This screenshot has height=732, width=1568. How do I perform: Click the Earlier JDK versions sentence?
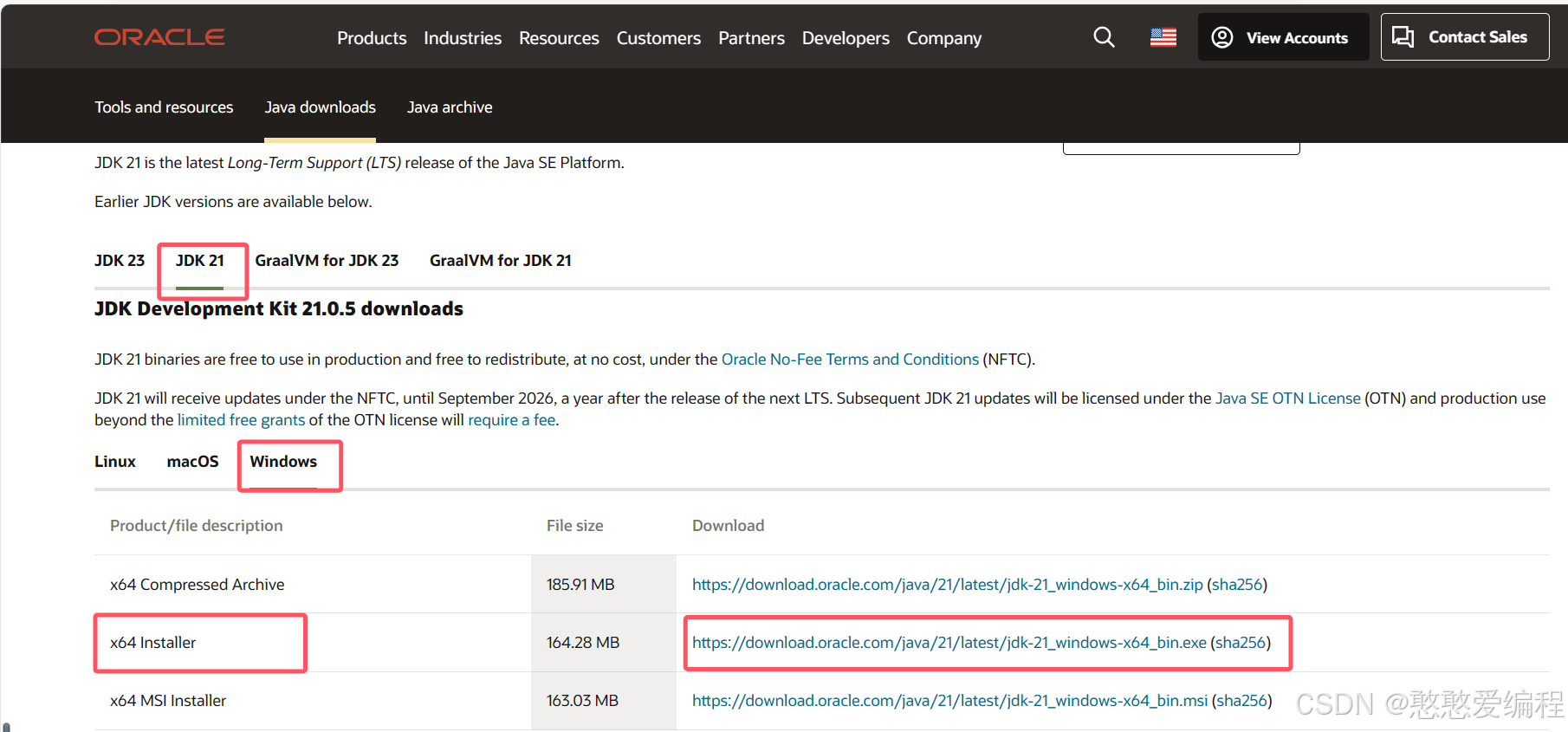(233, 202)
